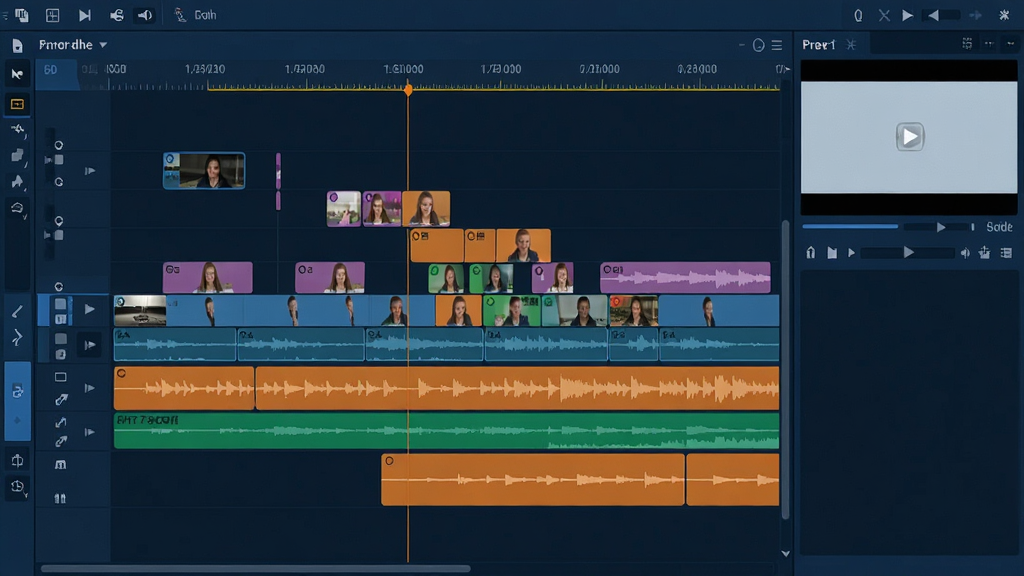Viewport: 1024px width, 576px height.
Task: Click the skip-to-end icon in the top toolbar
Action: pyautogui.click(x=84, y=15)
